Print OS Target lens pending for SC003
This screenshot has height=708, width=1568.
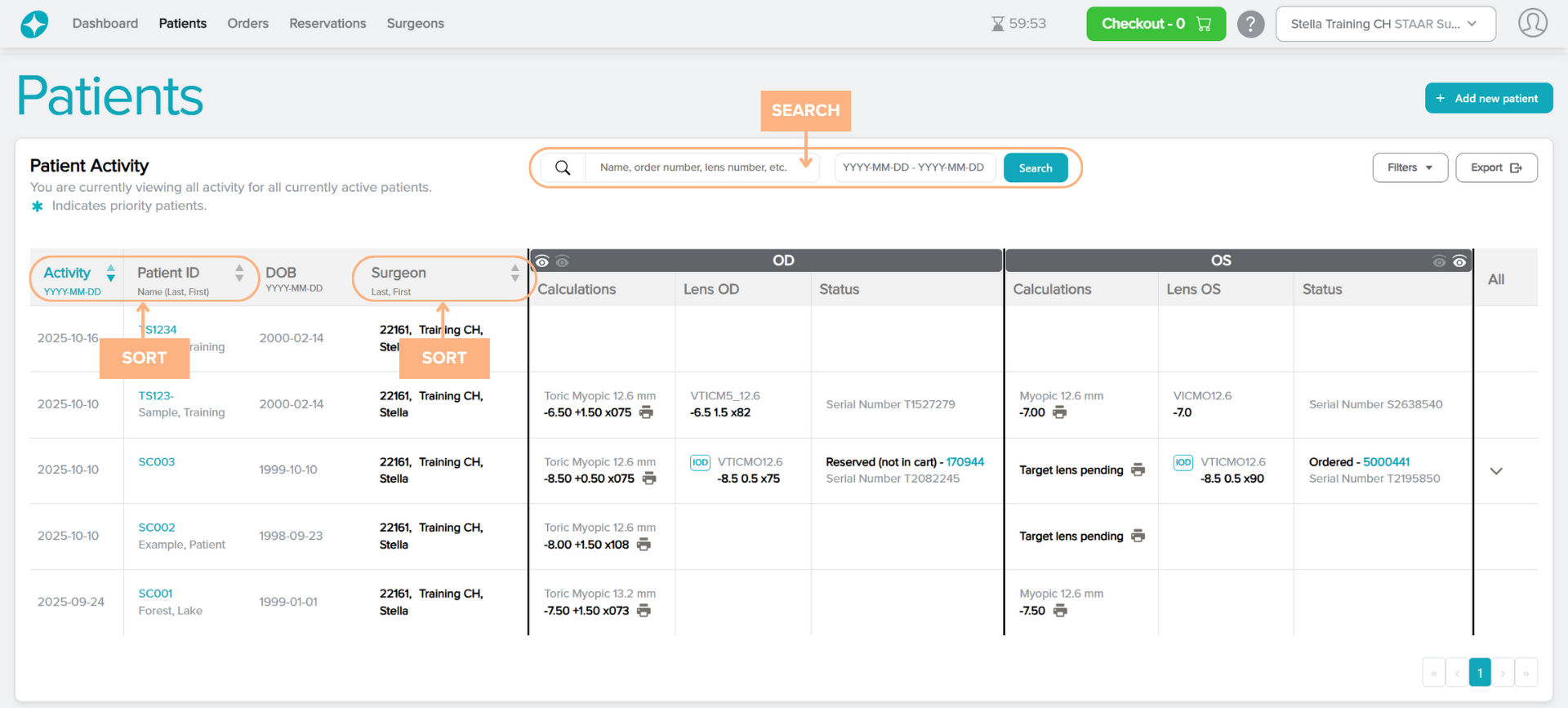(x=1138, y=470)
